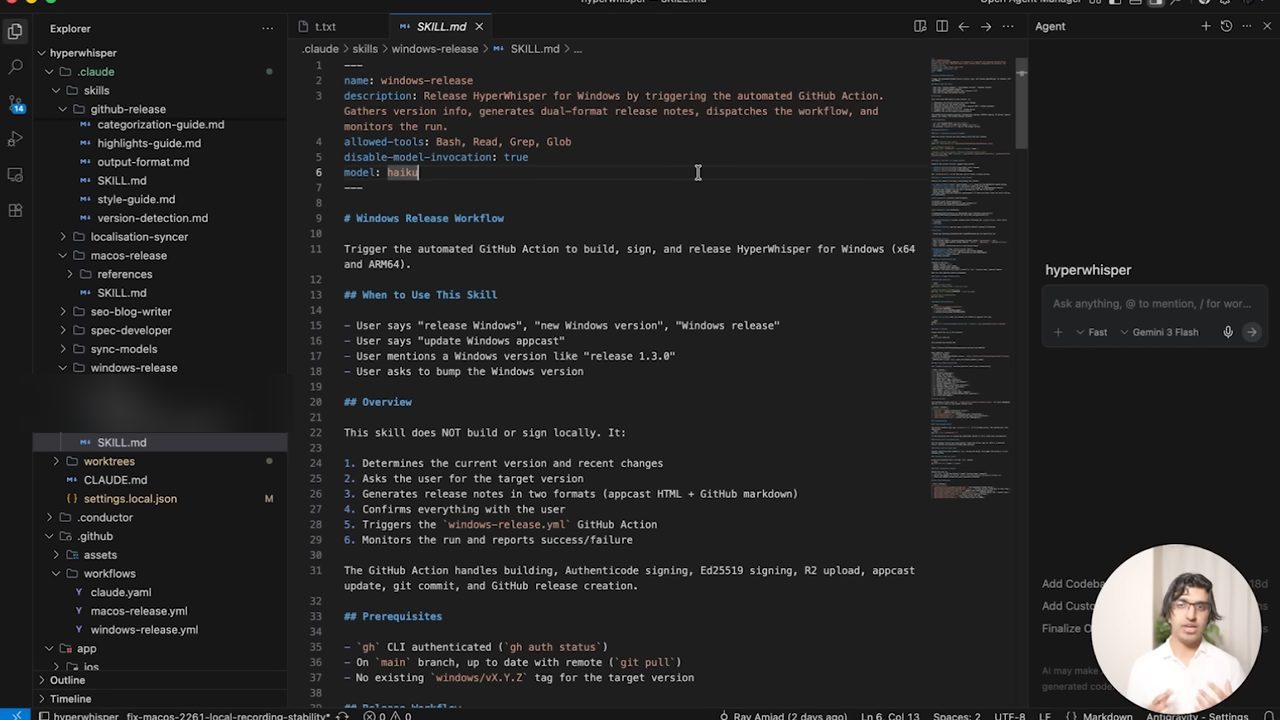Open the Gemini 3 Flash model dropdown

(x=1159, y=332)
